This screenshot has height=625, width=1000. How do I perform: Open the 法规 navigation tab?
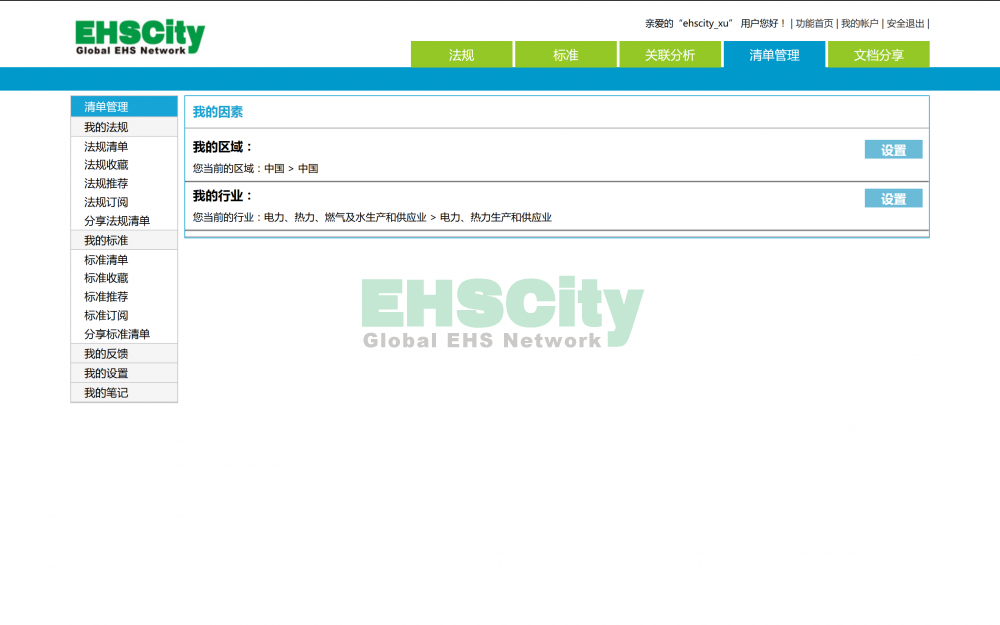coord(461,55)
